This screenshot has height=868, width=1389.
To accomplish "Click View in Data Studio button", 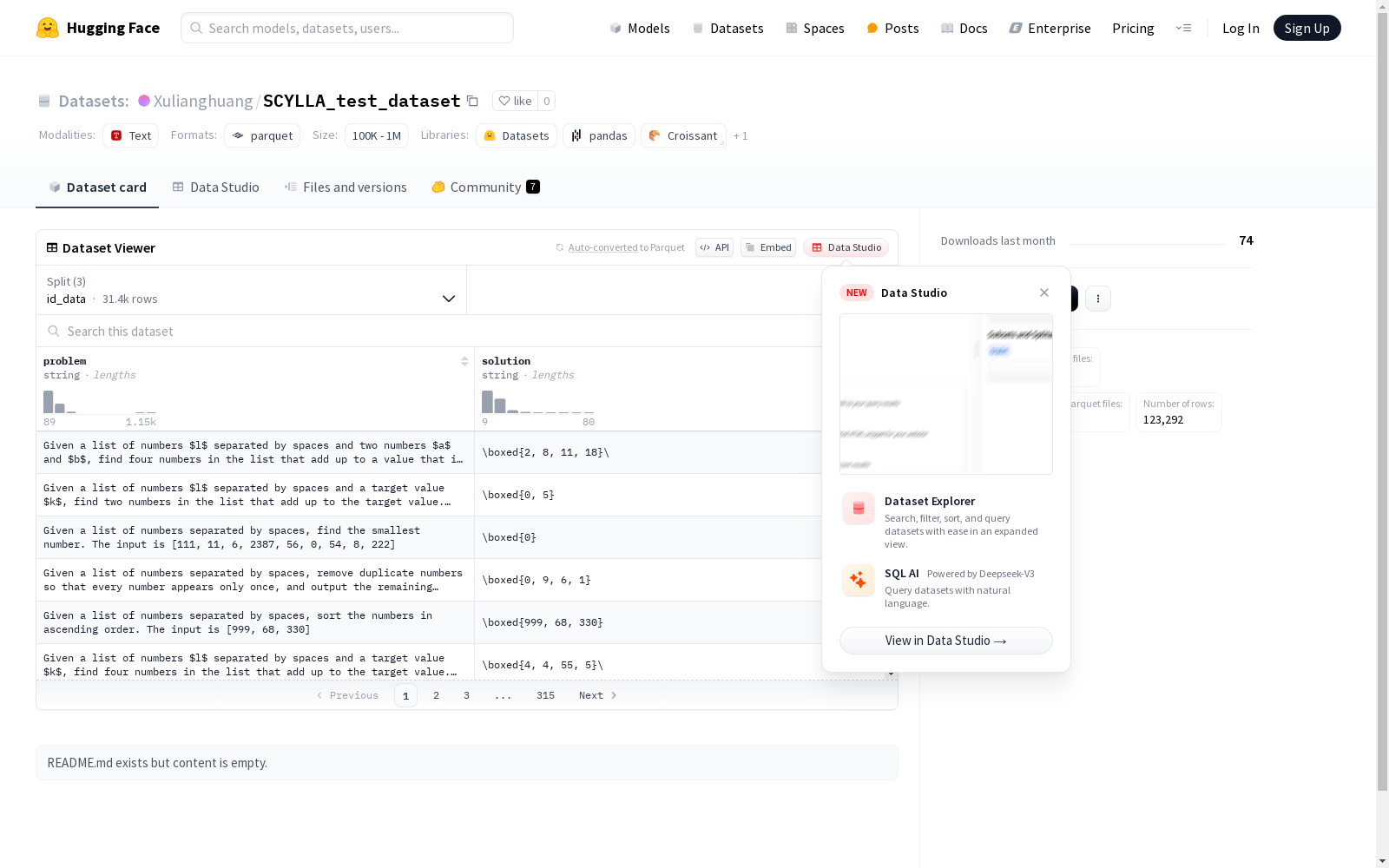I will [x=945, y=641].
